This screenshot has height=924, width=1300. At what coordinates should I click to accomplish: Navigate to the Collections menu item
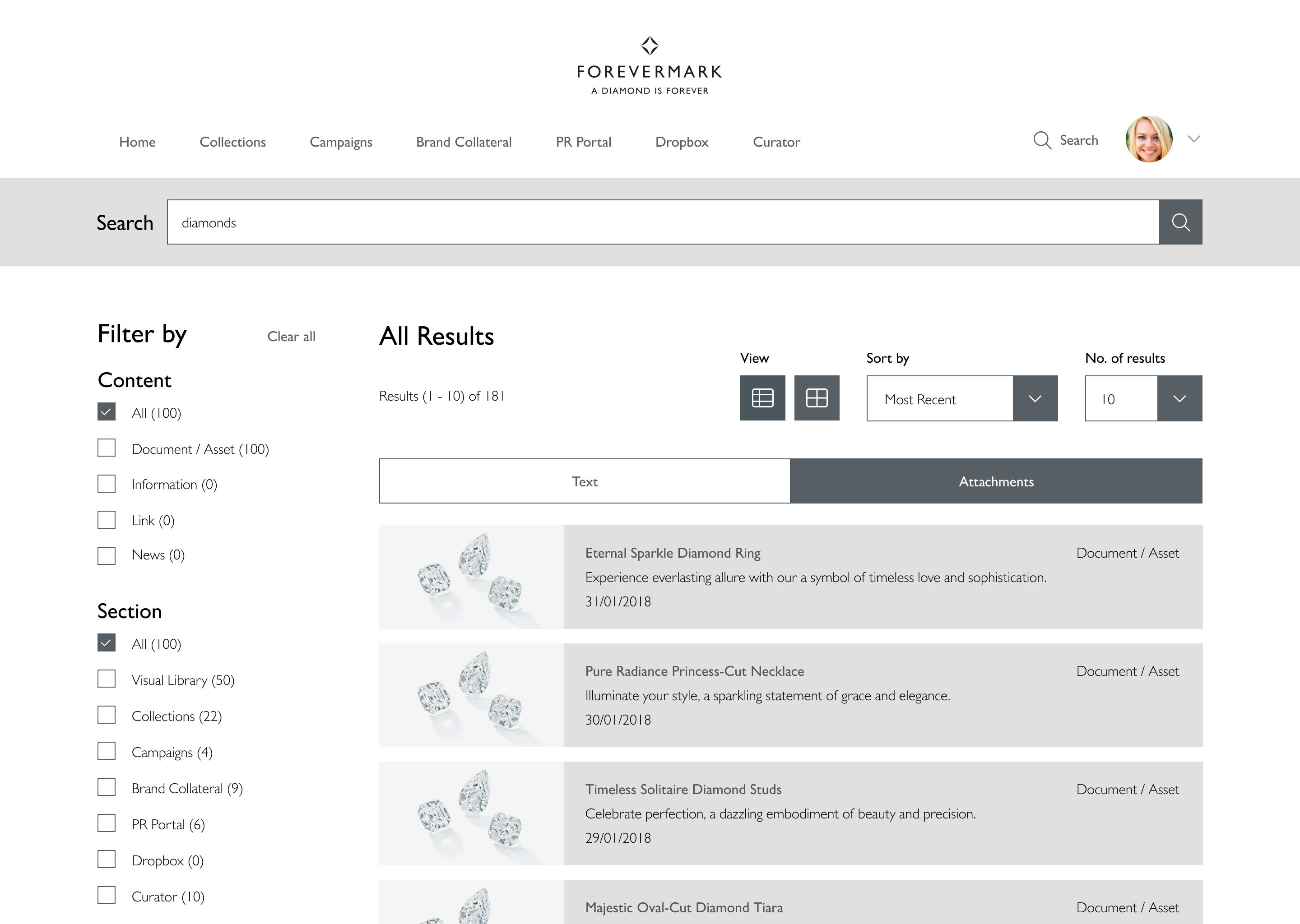(232, 142)
